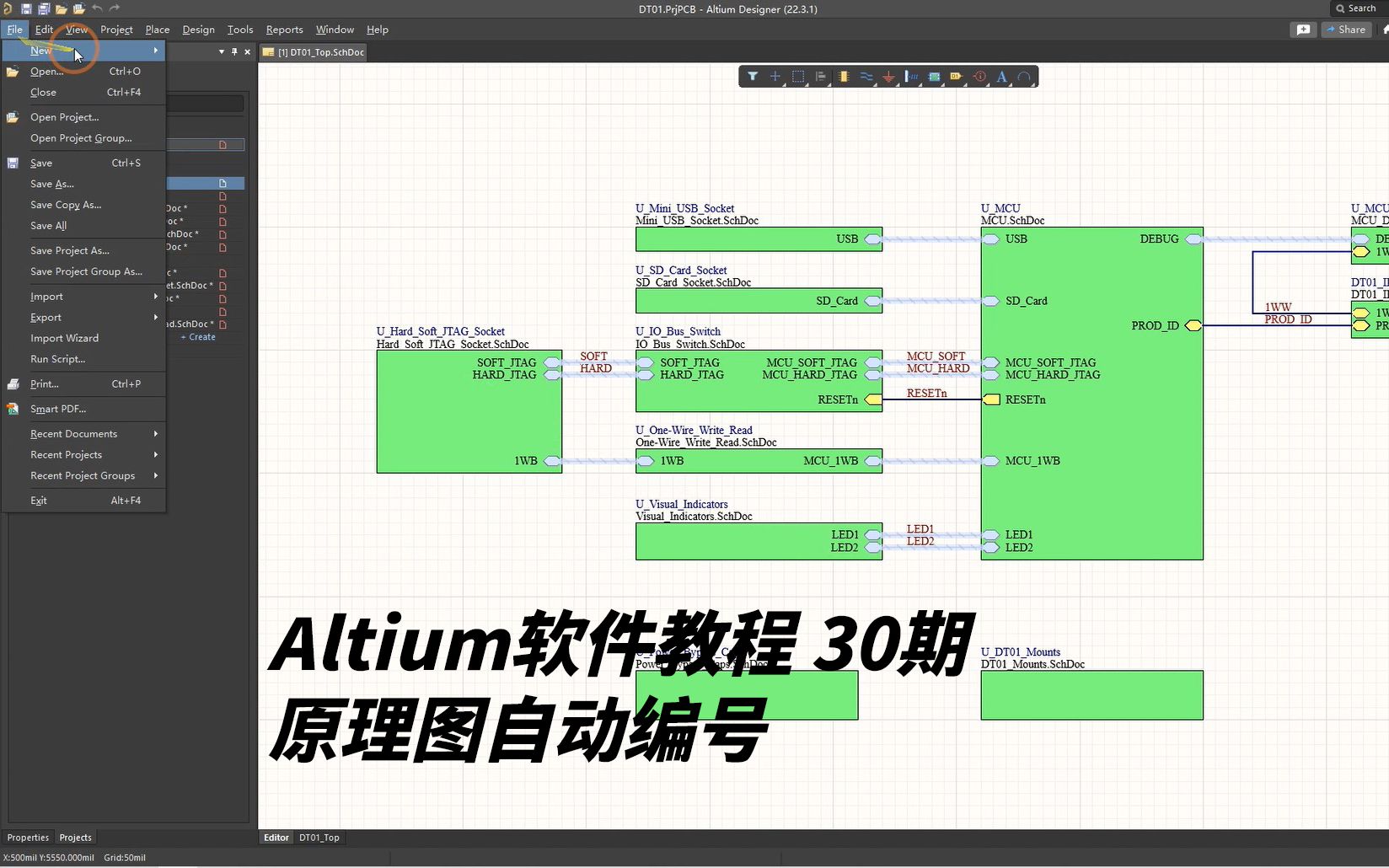Viewport: 1389px width, 868px height.
Task: Click Save in the File menu
Action: point(83,163)
